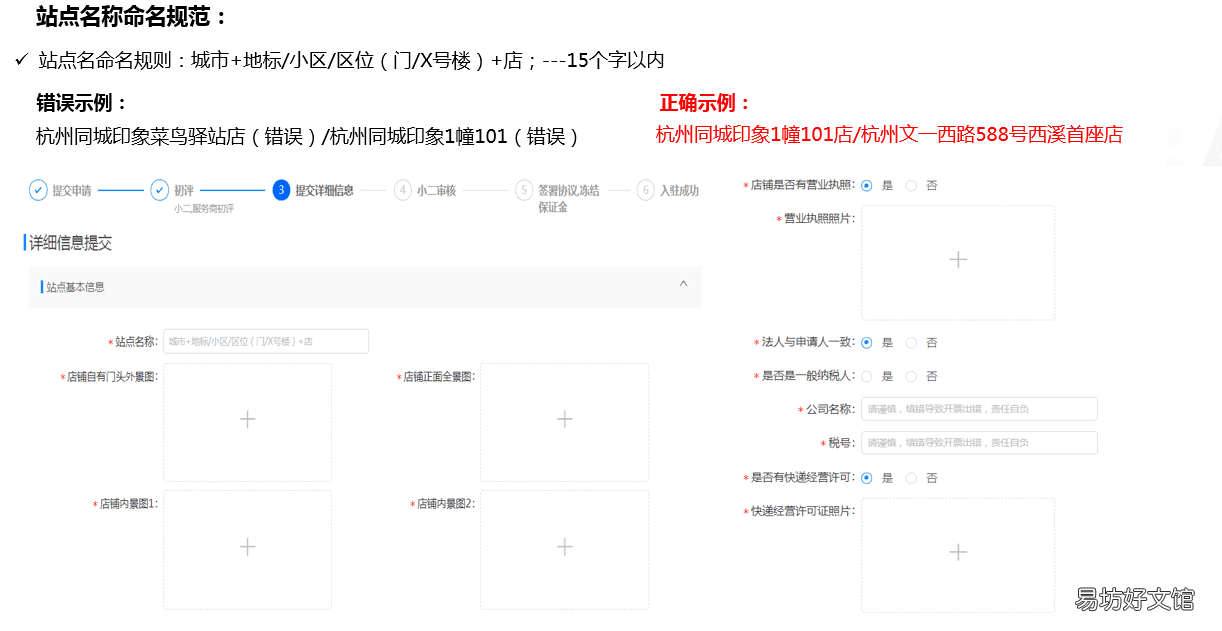Upload image for 店铺正面全景图

click(565, 422)
